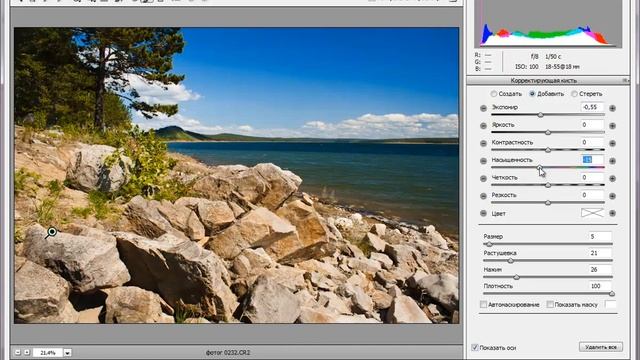Raise Насыщенность with the plus icon
This screenshot has height=360, width=640.
click(612, 161)
